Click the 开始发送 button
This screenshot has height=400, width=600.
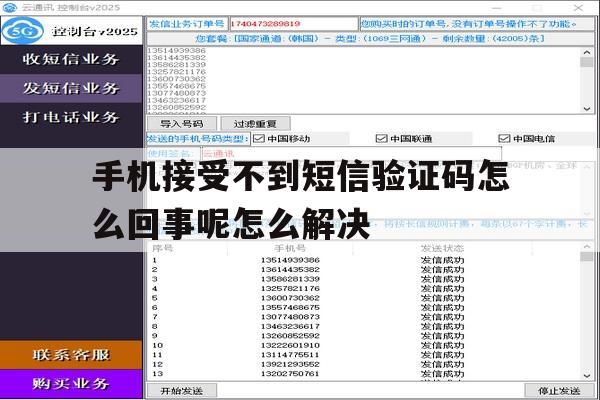[182, 391]
